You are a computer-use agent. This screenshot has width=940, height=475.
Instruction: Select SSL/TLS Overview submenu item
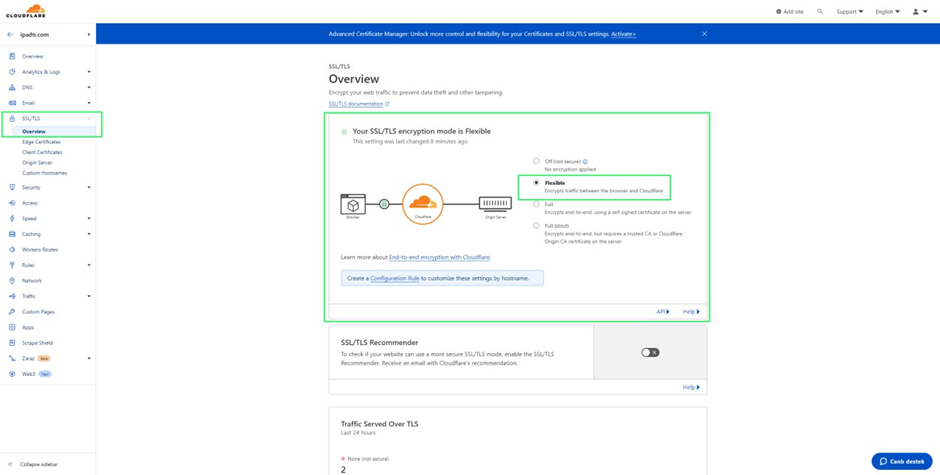34,131
